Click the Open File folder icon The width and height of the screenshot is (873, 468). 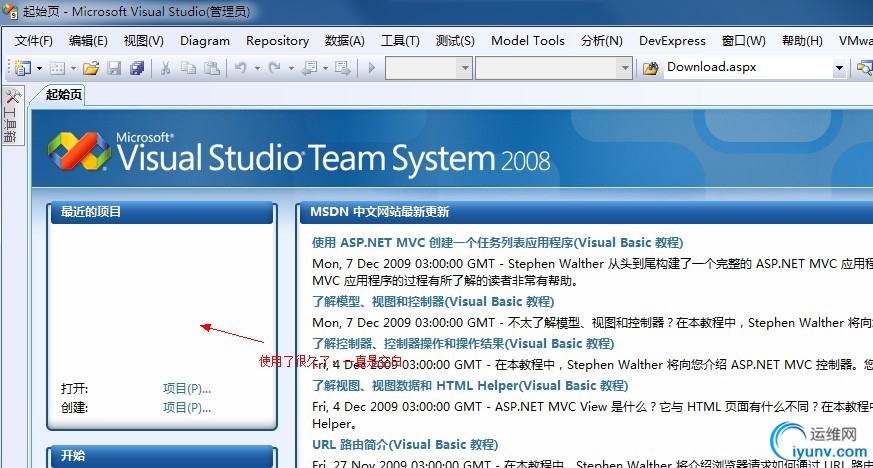click(91, 68)
